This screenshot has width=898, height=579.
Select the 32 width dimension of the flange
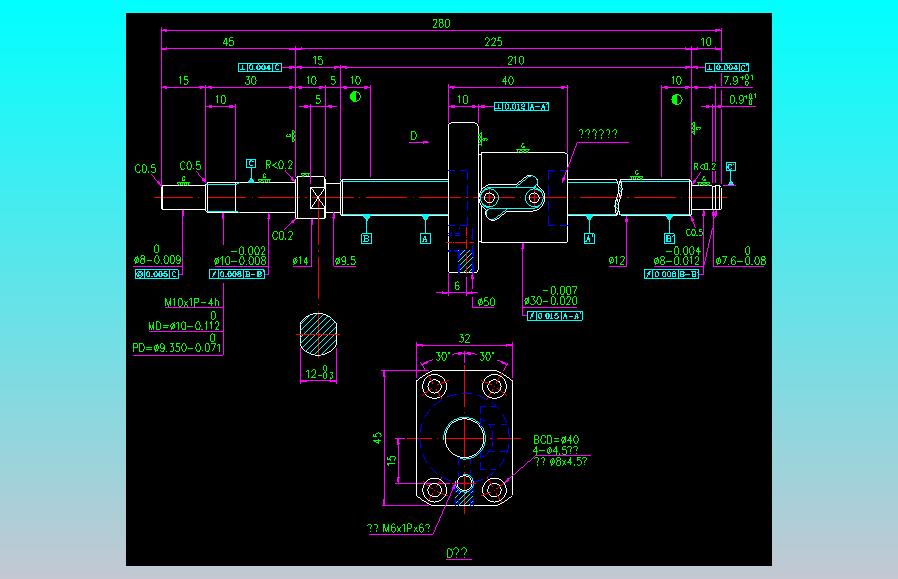464,338
